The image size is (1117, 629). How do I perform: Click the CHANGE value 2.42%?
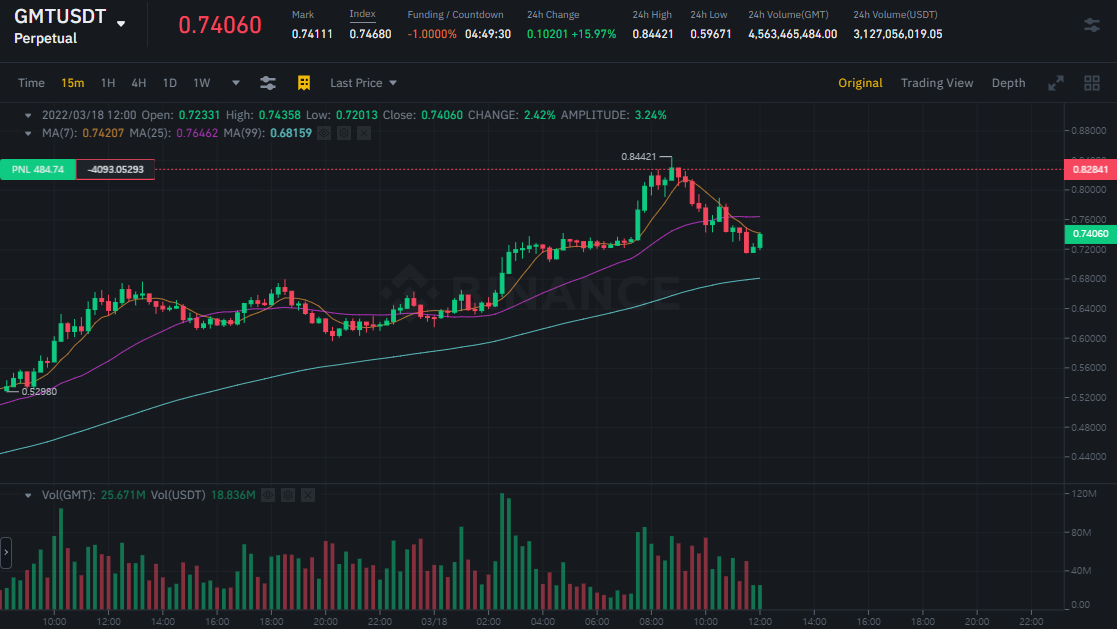539,115
